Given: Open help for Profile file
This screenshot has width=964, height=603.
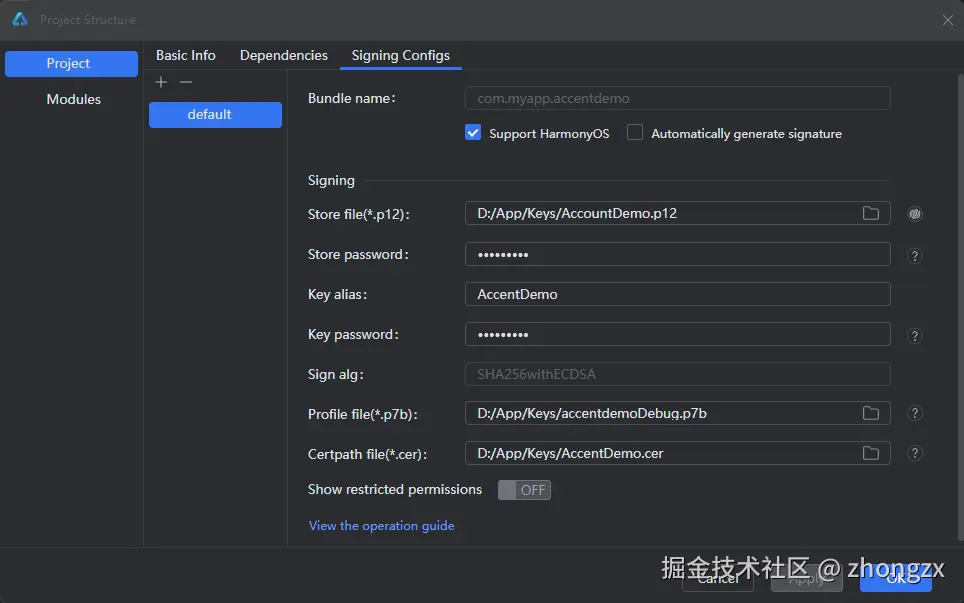Looking at the screenshot, I should 915,413.
